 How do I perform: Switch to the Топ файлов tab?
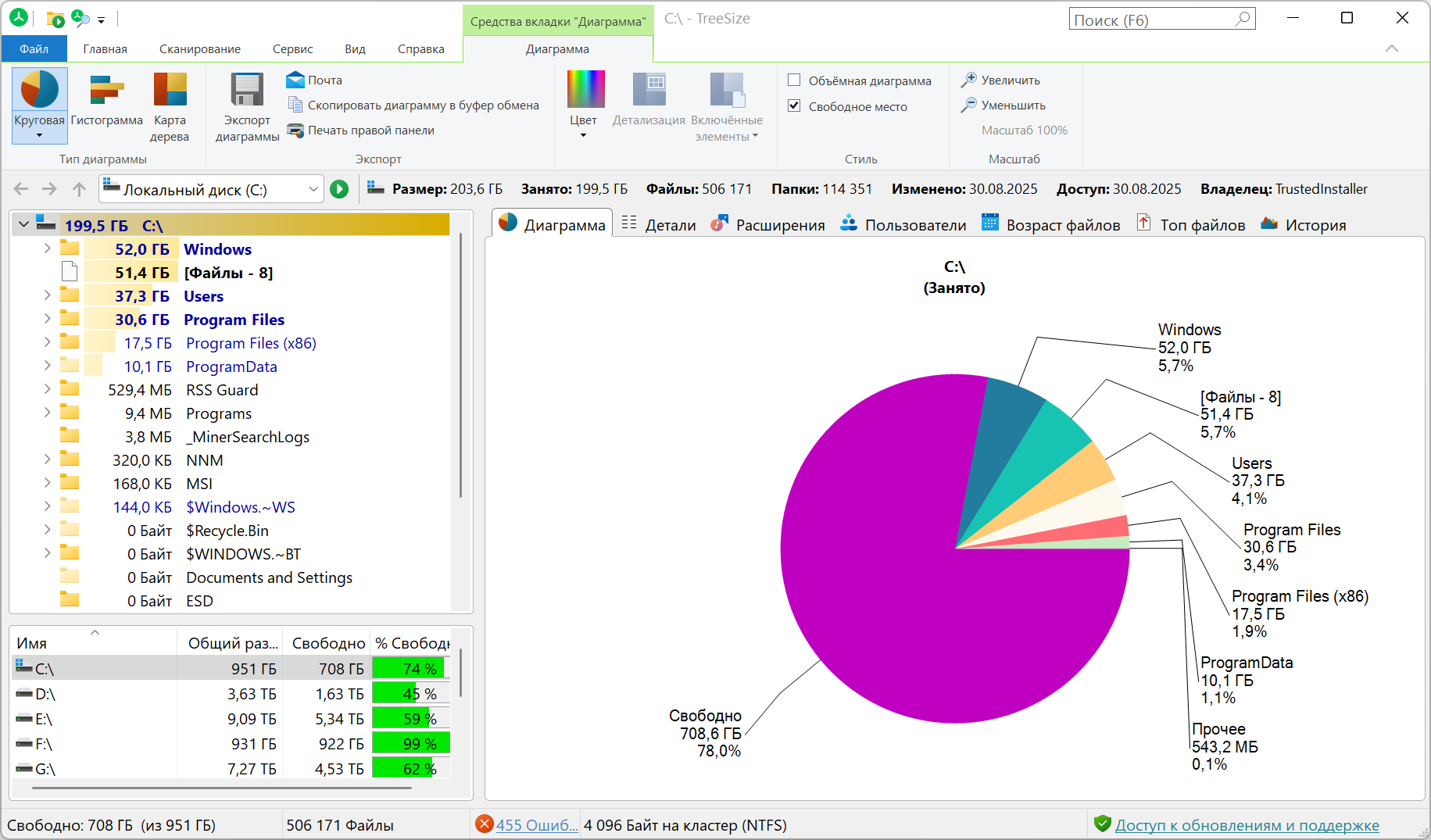pos(1190,224)
